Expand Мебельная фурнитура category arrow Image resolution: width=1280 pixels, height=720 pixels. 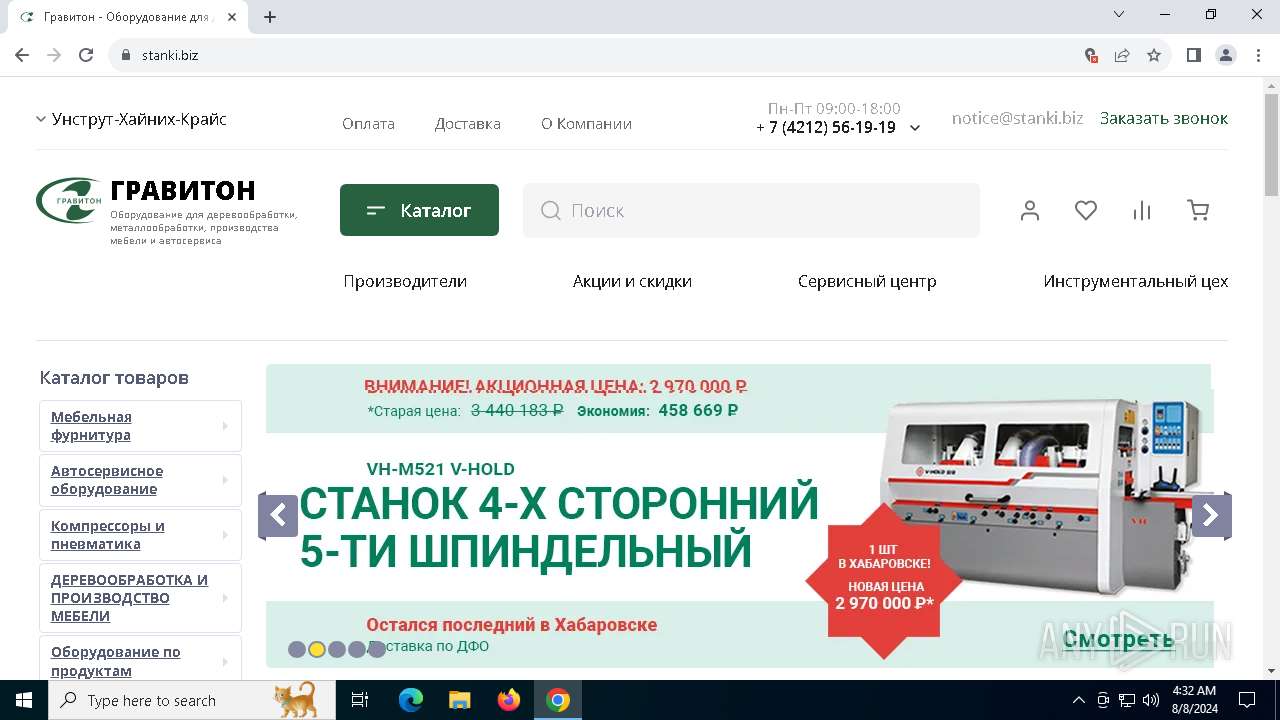(x=225, y=426)
